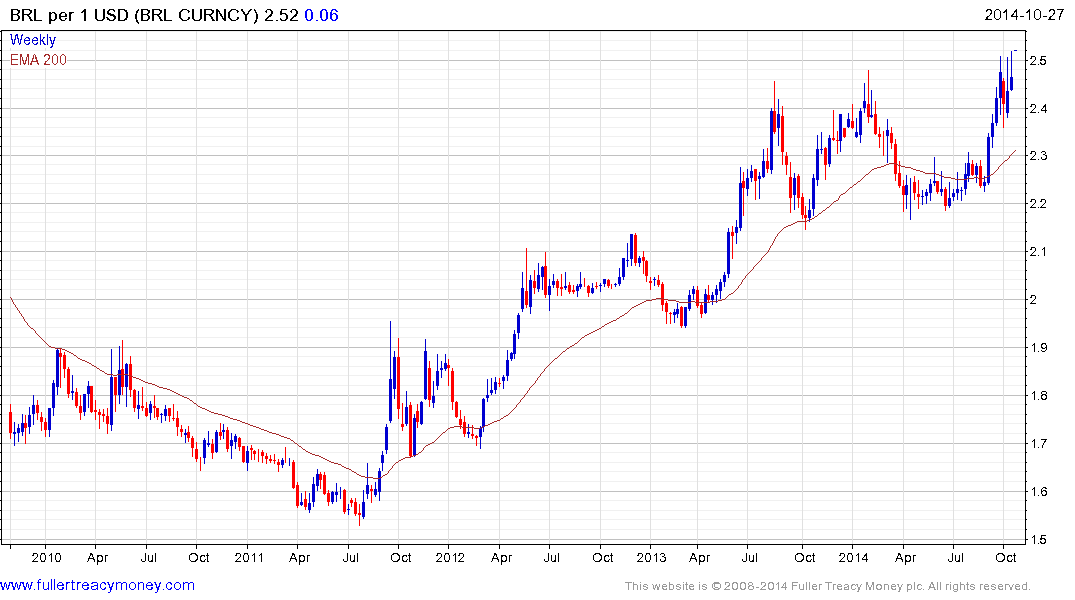1075x600 pixels.
Task: Click the 1.9 price axis label
Action: click(1038, 348)
